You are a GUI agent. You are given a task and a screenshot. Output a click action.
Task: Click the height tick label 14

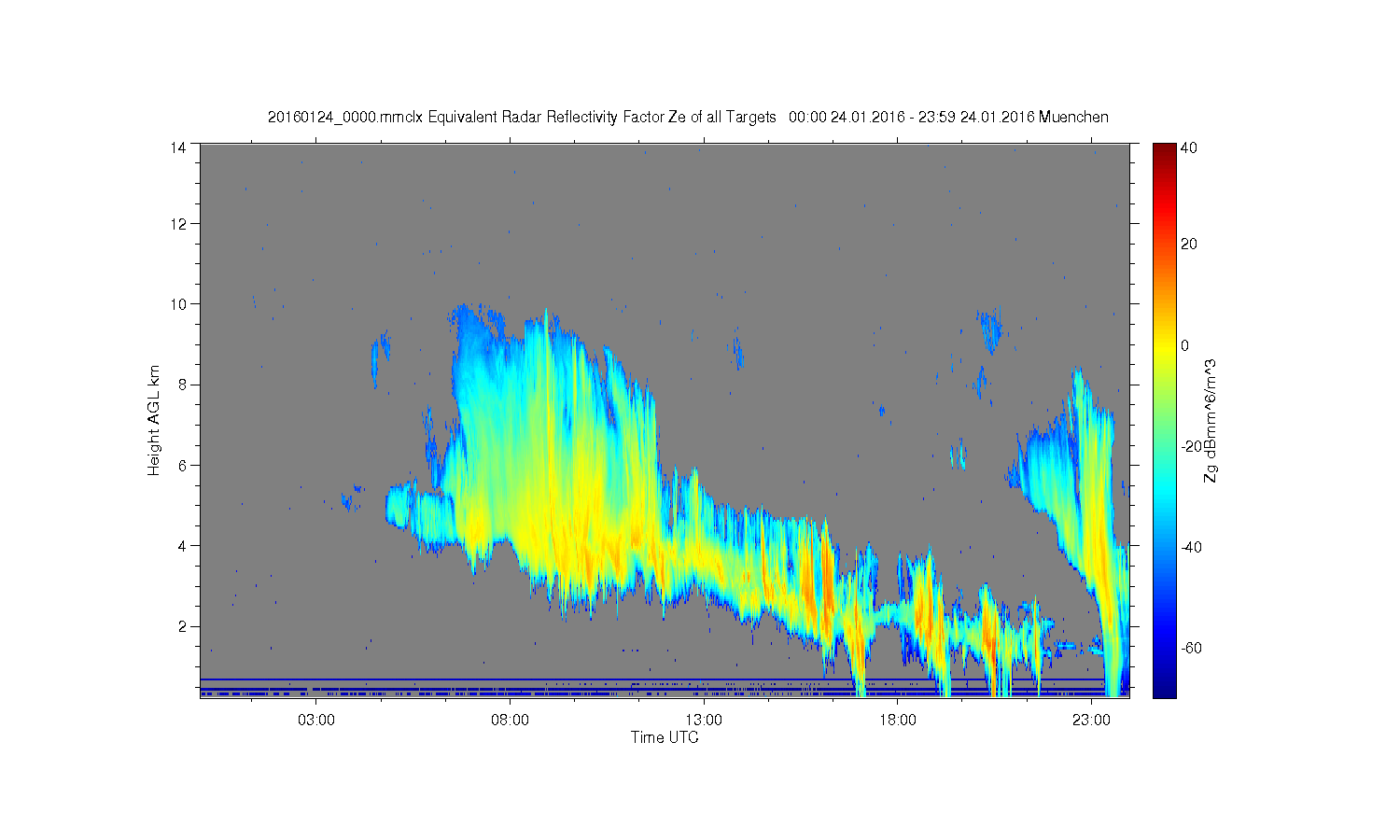177,147
